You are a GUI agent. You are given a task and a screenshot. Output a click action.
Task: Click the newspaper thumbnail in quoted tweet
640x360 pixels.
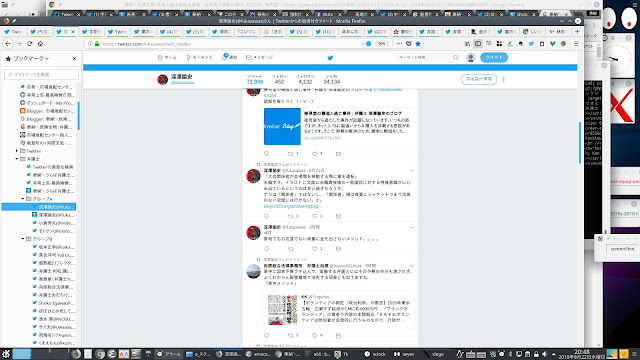pyautogui.click(x=282, y=310)
